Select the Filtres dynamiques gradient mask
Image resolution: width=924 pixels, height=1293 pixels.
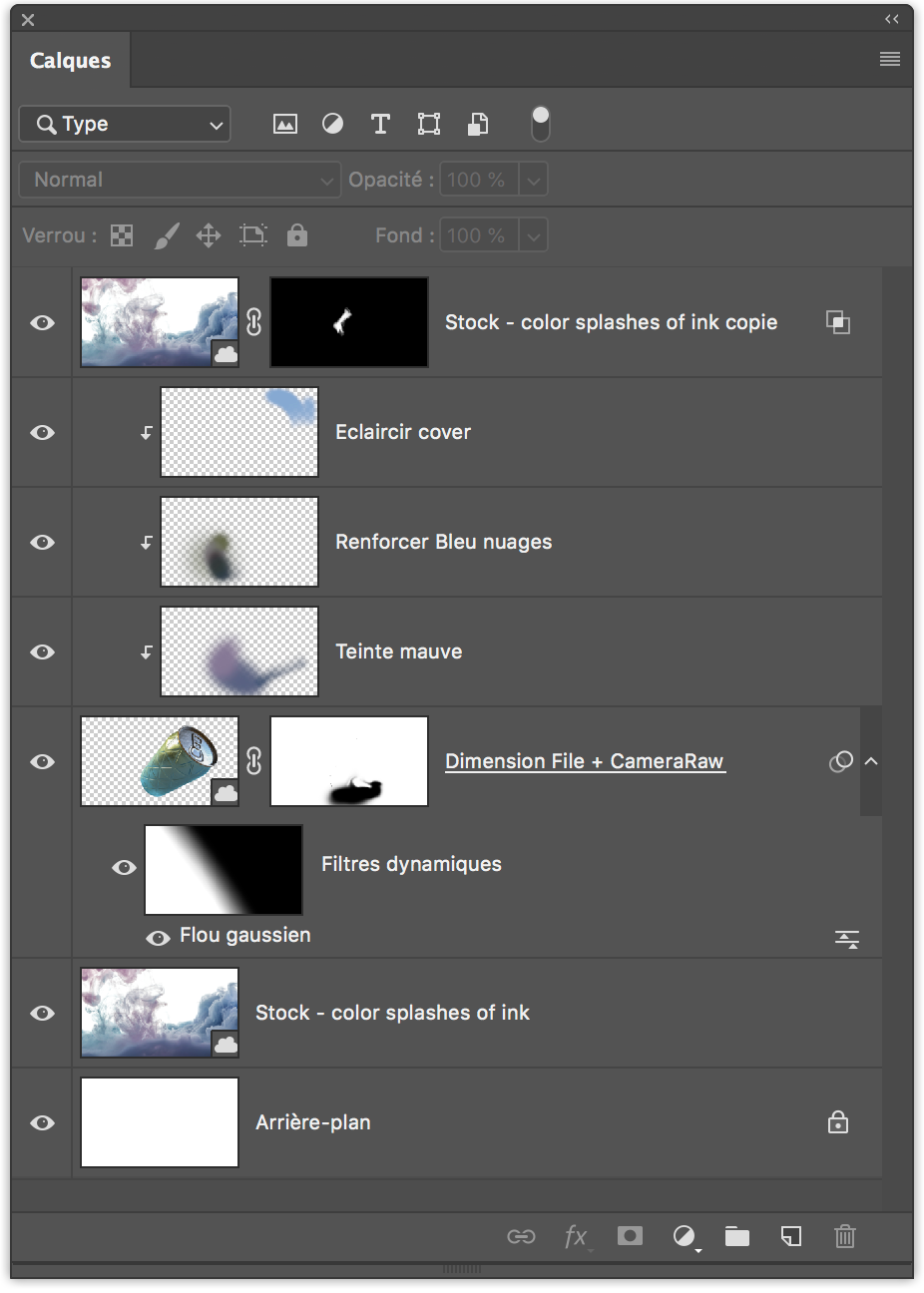(224, 869)
